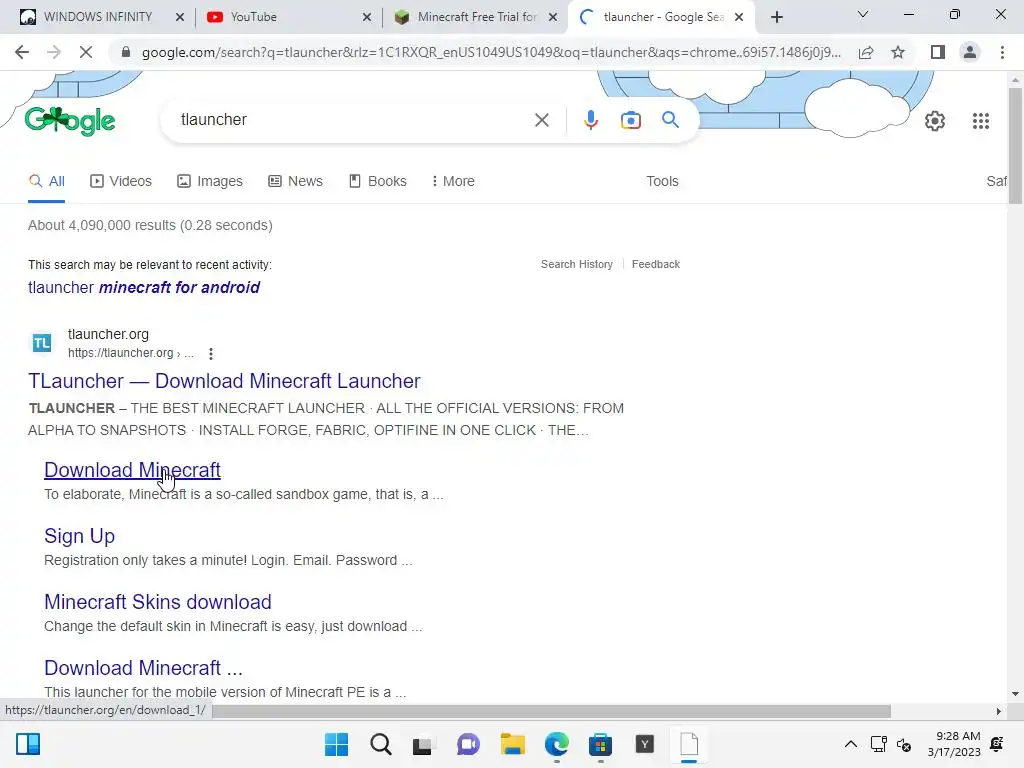Bookmark this page with the star icon
Viewport: 1024px width, 768px height.
pos(898,52)
